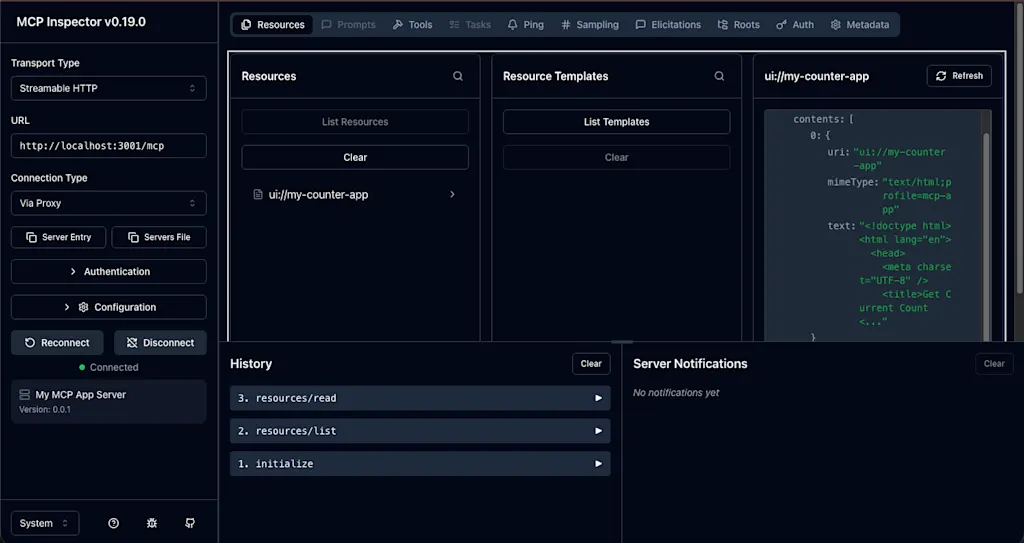Expand the initialize history entry
This screenshot has width=1024, height=543.
coord(420,463)
